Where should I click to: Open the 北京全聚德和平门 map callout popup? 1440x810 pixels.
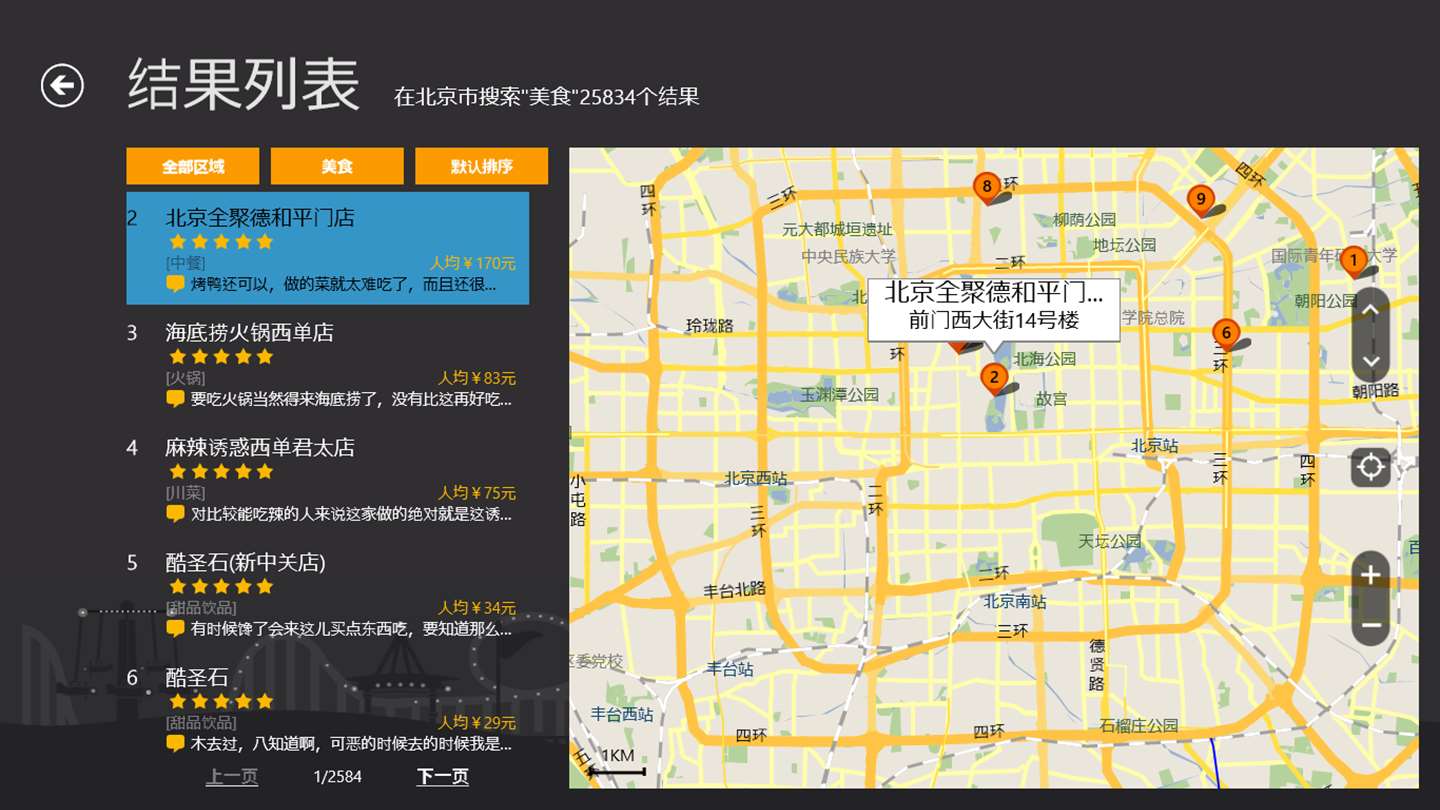point(993,310)
